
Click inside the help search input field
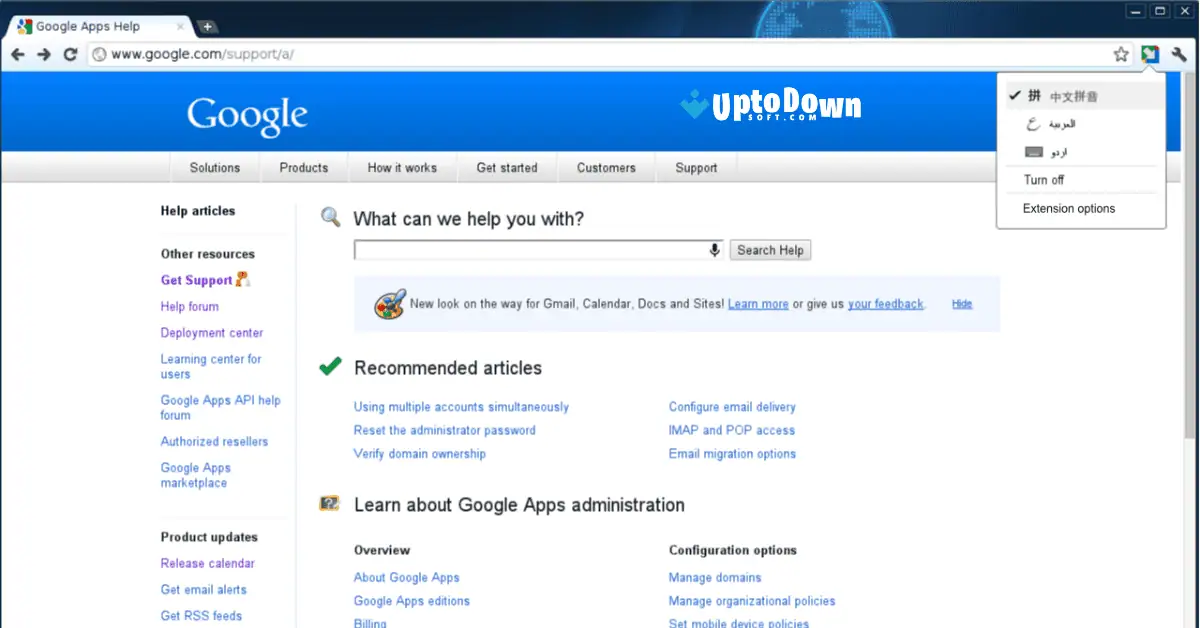coord(530,249)
